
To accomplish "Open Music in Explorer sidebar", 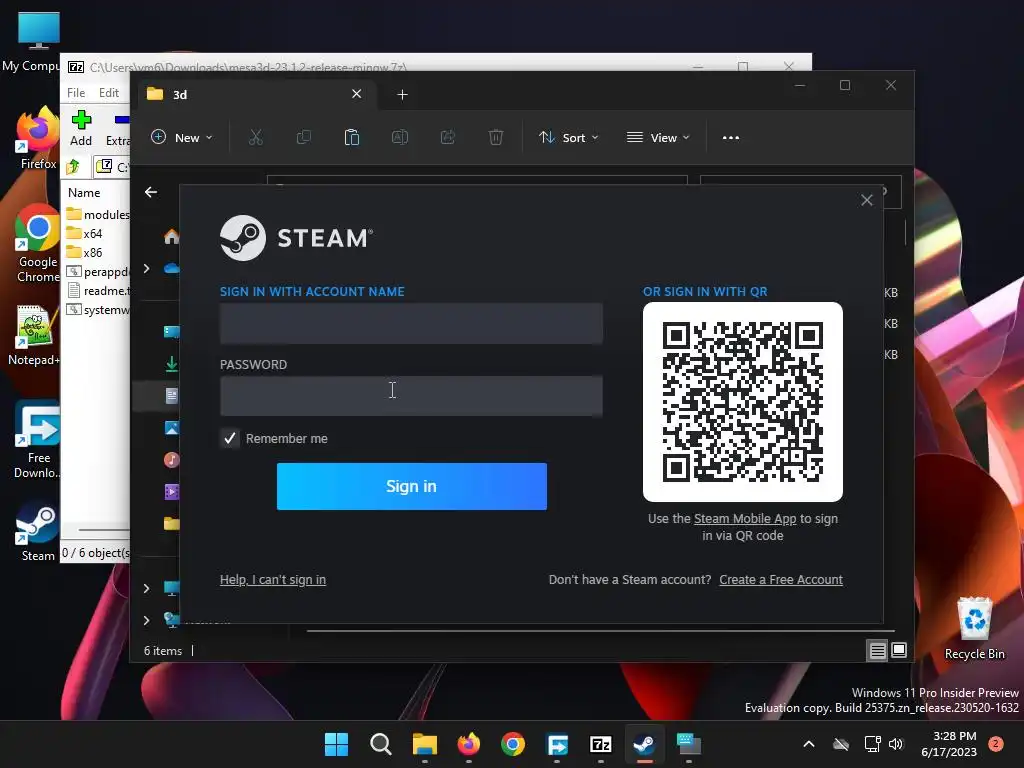I will coord(172,460).
